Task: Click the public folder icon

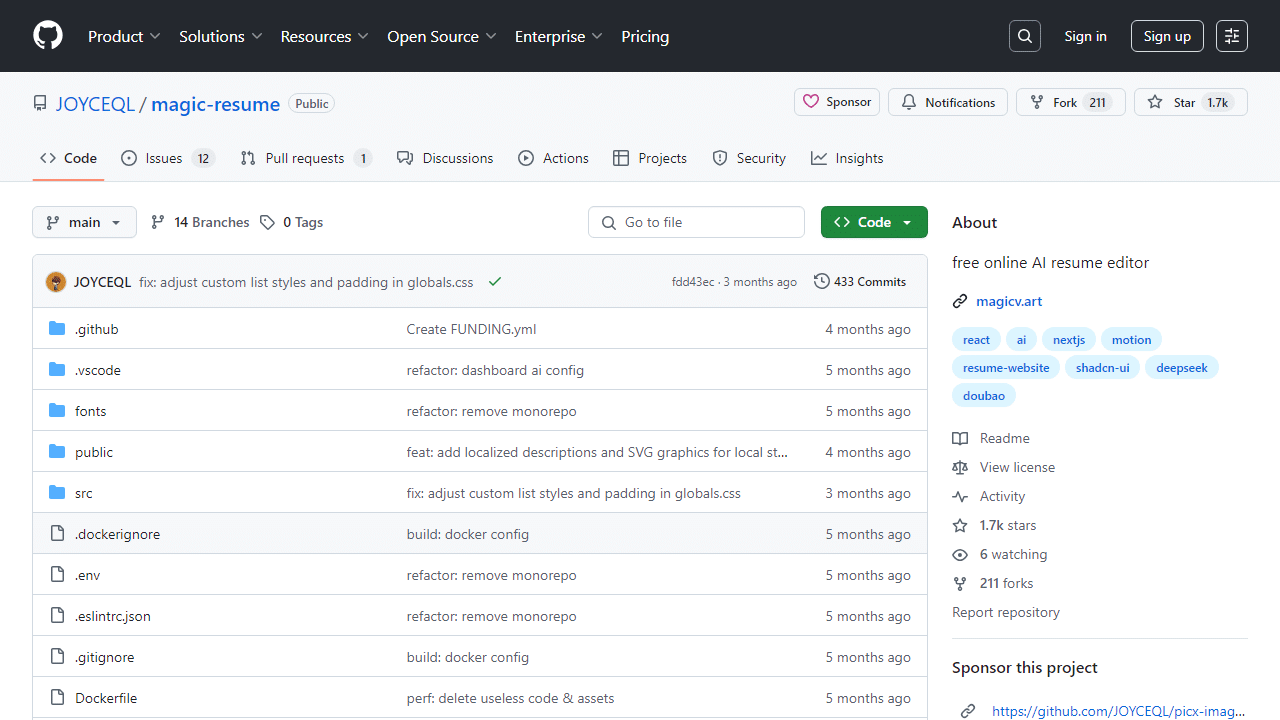Action: pyautogui.click(x=57, y=452)
